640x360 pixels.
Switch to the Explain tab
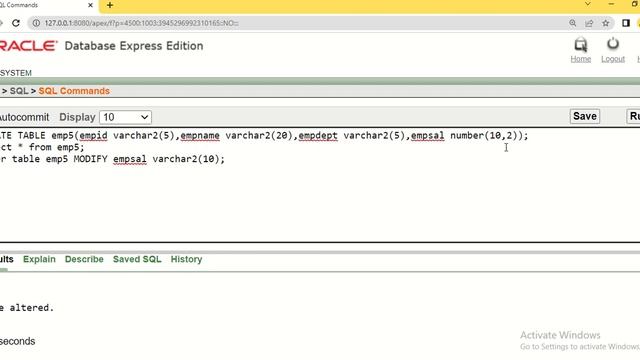click(39, 259)
